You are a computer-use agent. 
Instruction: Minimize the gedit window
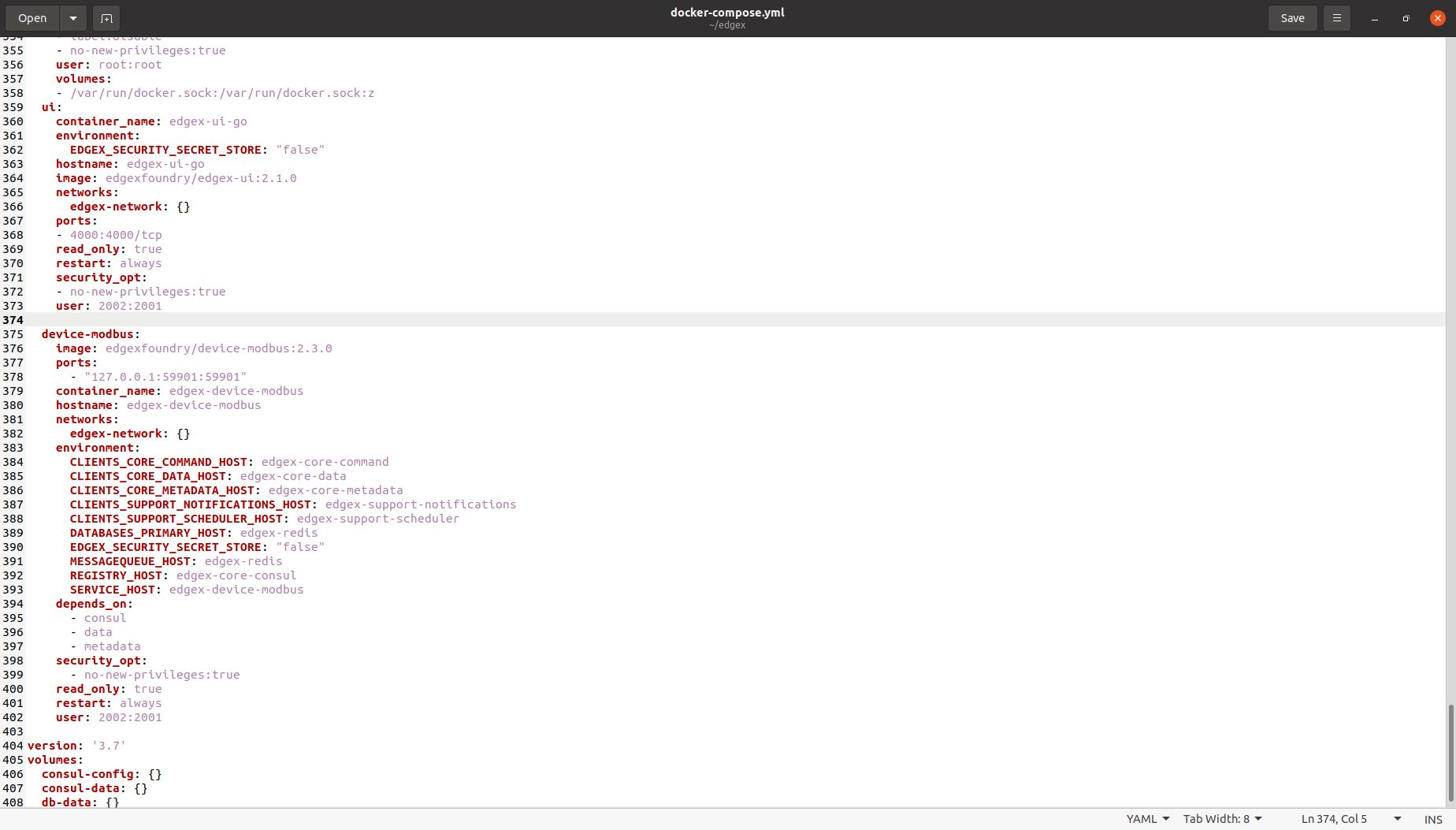point(1375,17)
